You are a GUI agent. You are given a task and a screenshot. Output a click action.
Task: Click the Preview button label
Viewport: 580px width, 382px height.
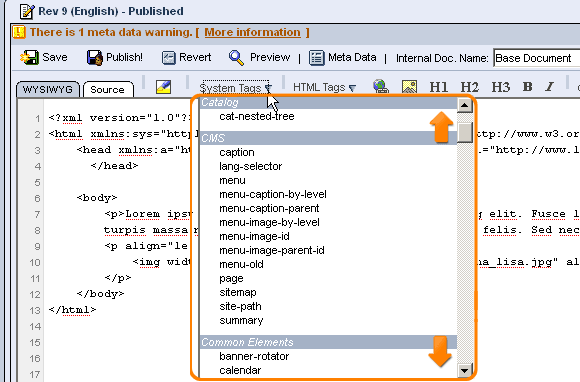tap(270, 57)
